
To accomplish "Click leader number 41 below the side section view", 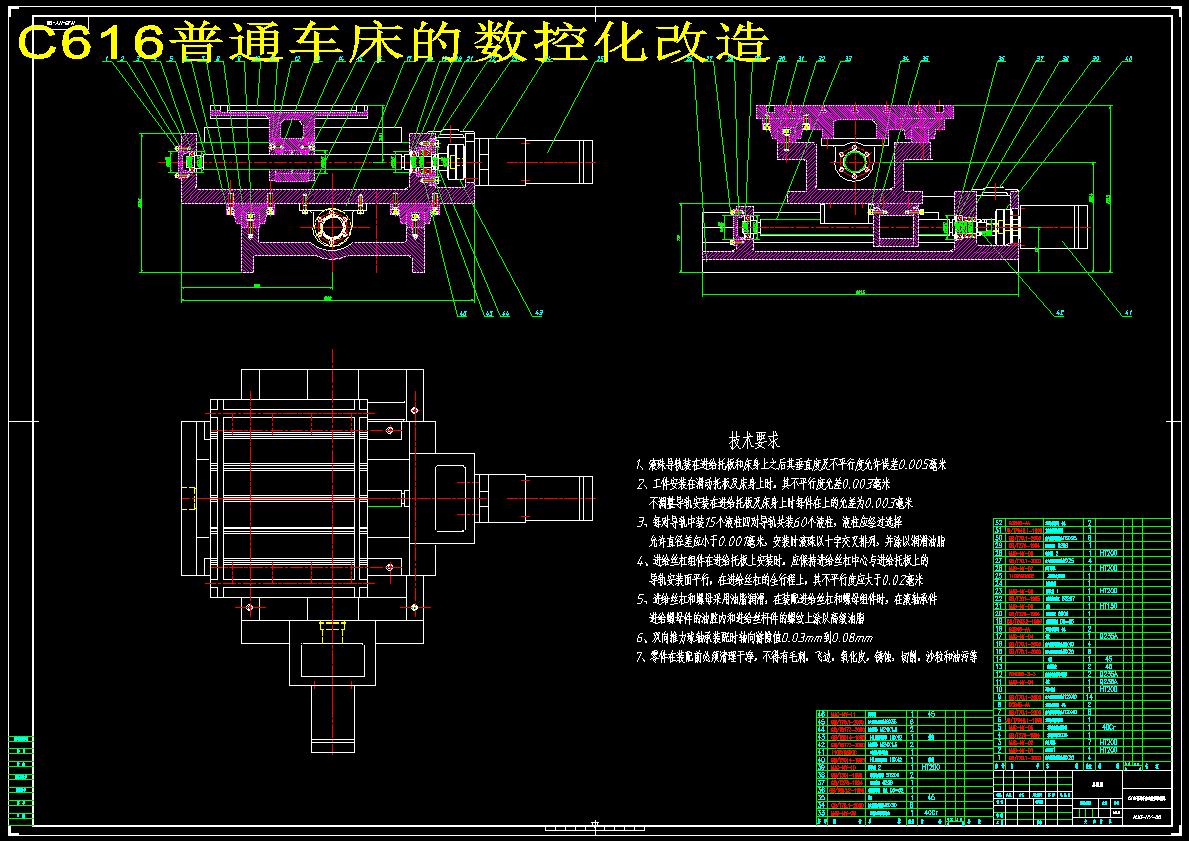I will 1128,312.
